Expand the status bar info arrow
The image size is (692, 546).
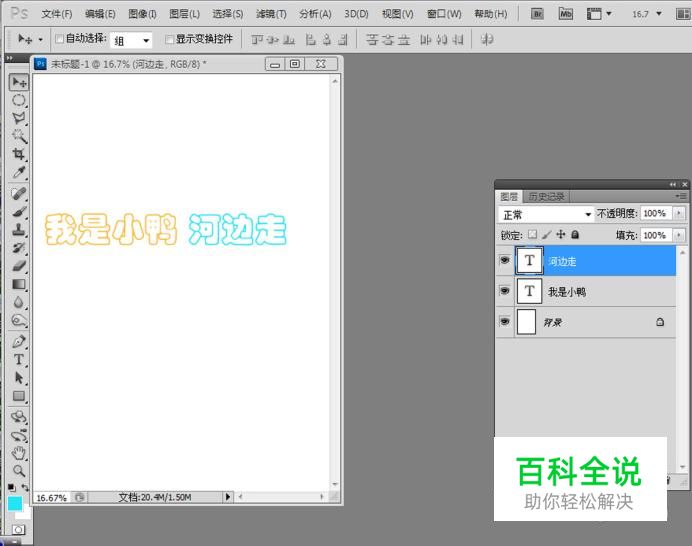coord(228,497)
